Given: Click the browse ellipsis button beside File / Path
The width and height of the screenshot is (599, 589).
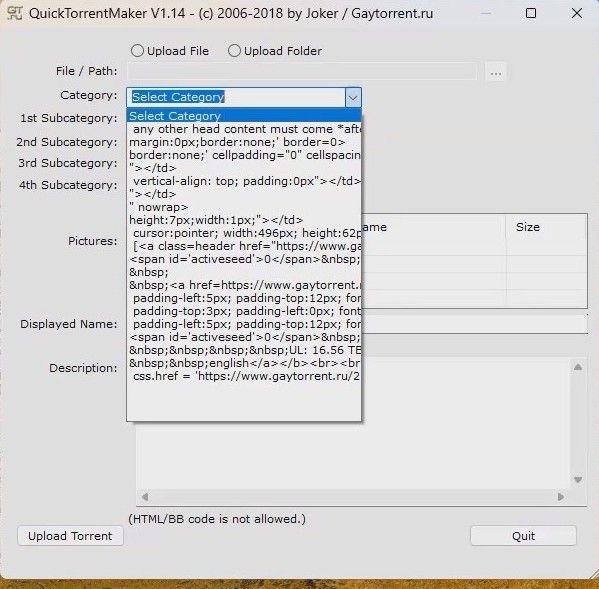Looking at the screenshot, I should (496, 72).
